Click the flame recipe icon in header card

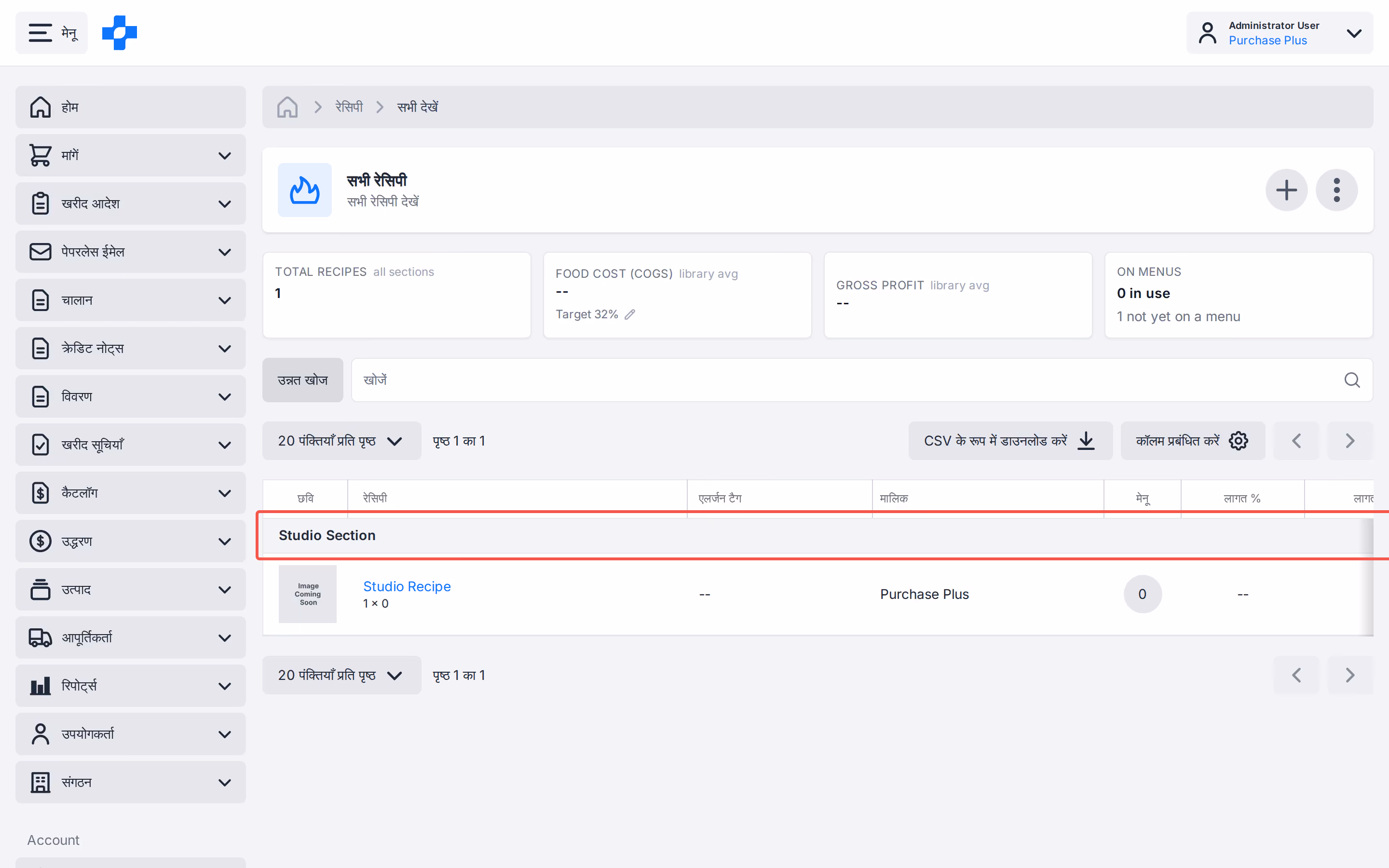305,190
